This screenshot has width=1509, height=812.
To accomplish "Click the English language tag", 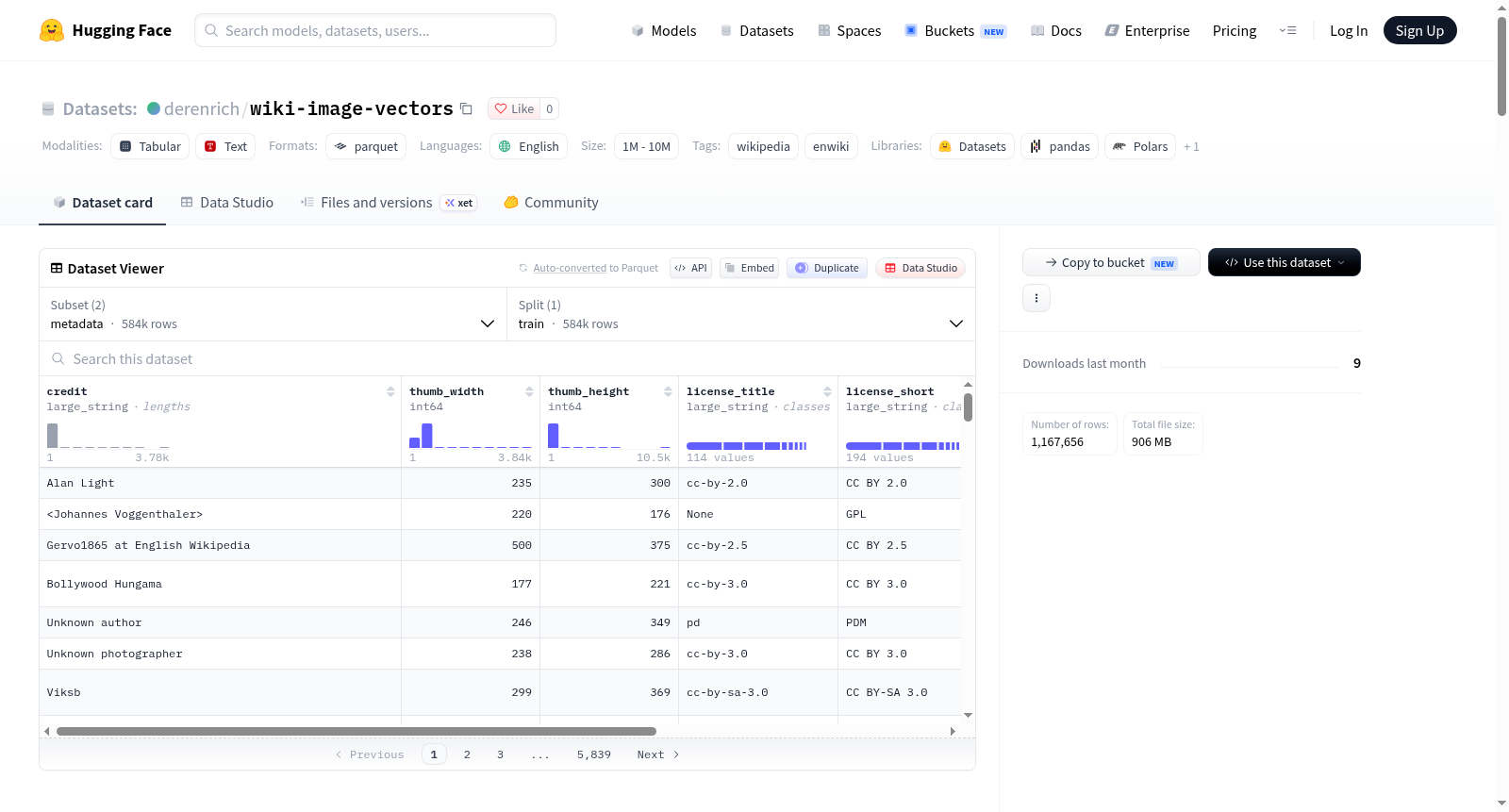I will 528,146.
